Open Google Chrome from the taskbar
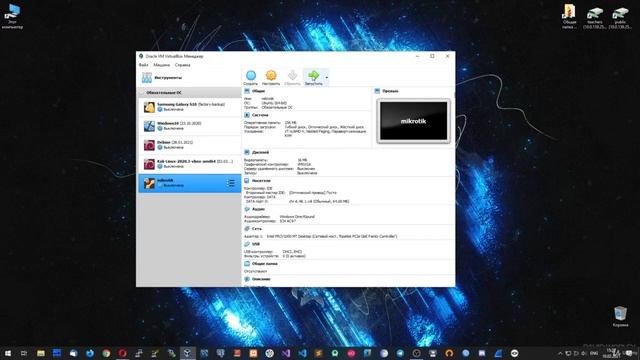 point(106,353)
